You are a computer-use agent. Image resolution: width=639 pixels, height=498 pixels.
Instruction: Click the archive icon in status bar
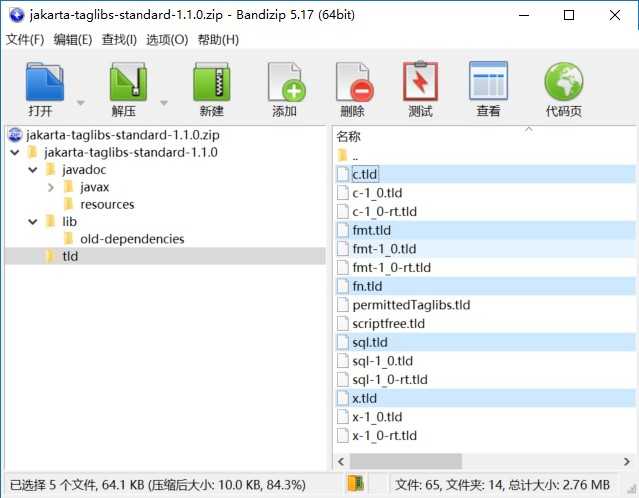(355, 484)
